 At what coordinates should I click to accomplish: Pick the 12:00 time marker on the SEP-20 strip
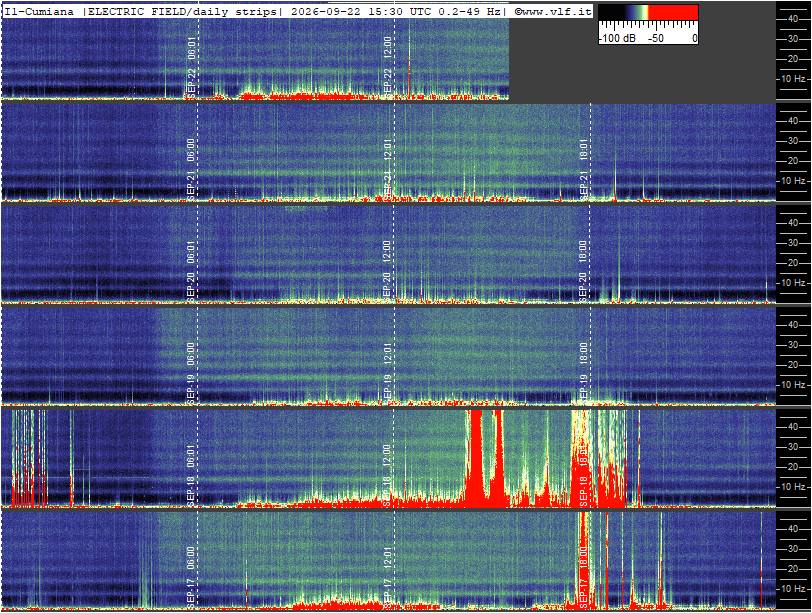click(x=387, y=251)
